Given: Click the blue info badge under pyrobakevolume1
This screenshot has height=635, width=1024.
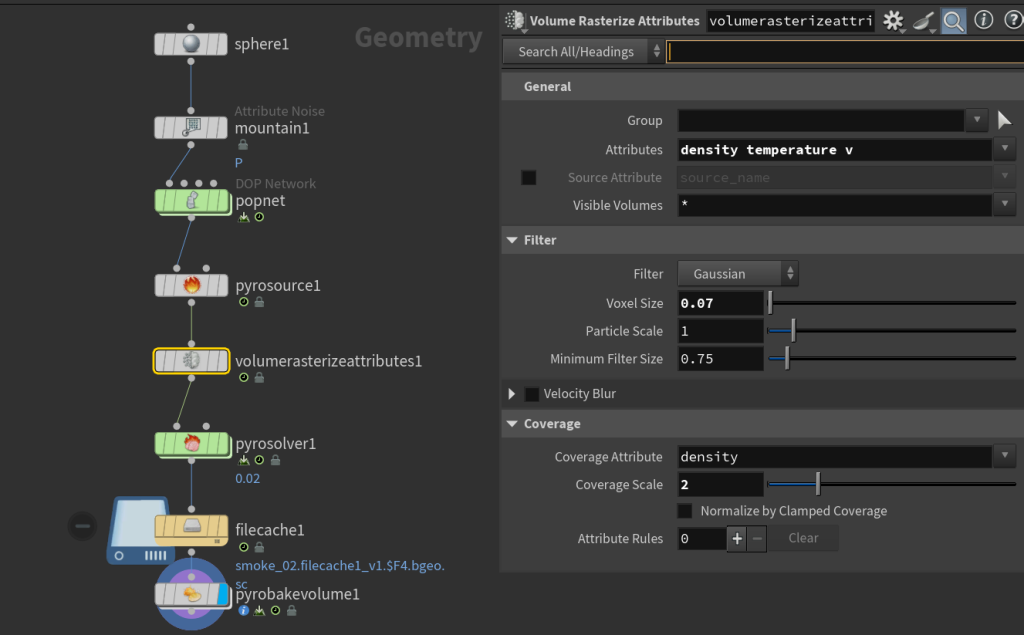Looking at the screenshot, I should [x=244, y=611].
